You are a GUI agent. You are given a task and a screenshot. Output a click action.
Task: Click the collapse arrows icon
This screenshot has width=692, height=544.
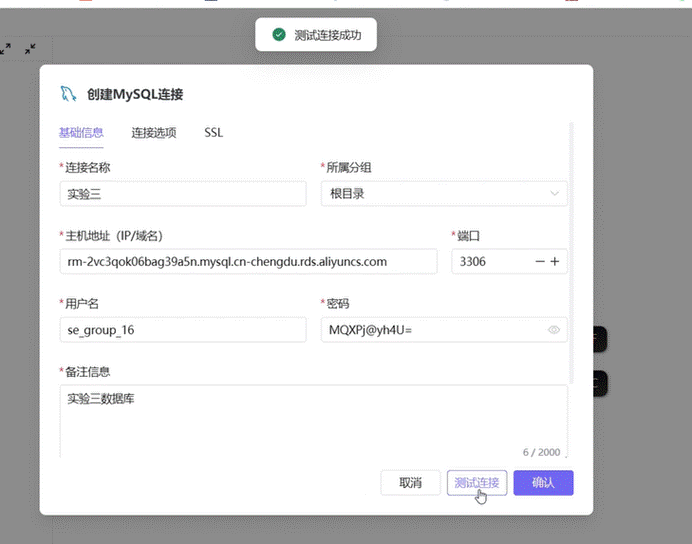(x=30, y=49)
